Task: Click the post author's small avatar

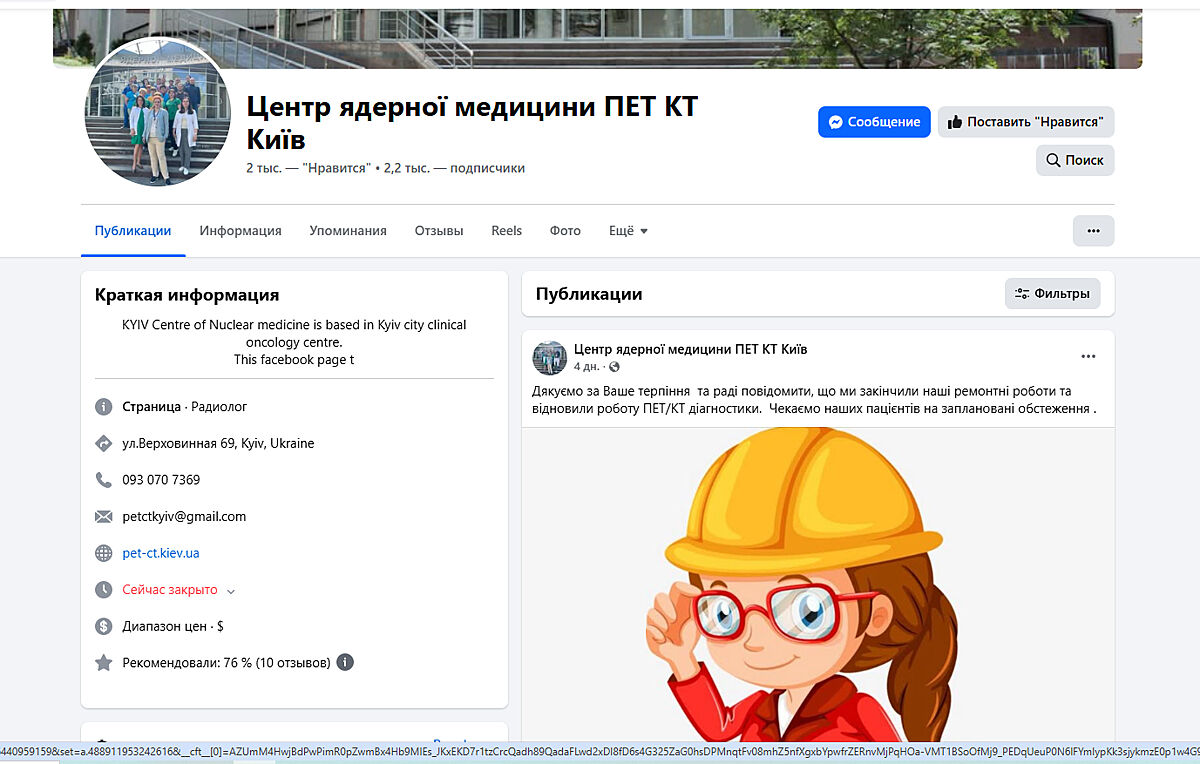Action: click(550, 357)
